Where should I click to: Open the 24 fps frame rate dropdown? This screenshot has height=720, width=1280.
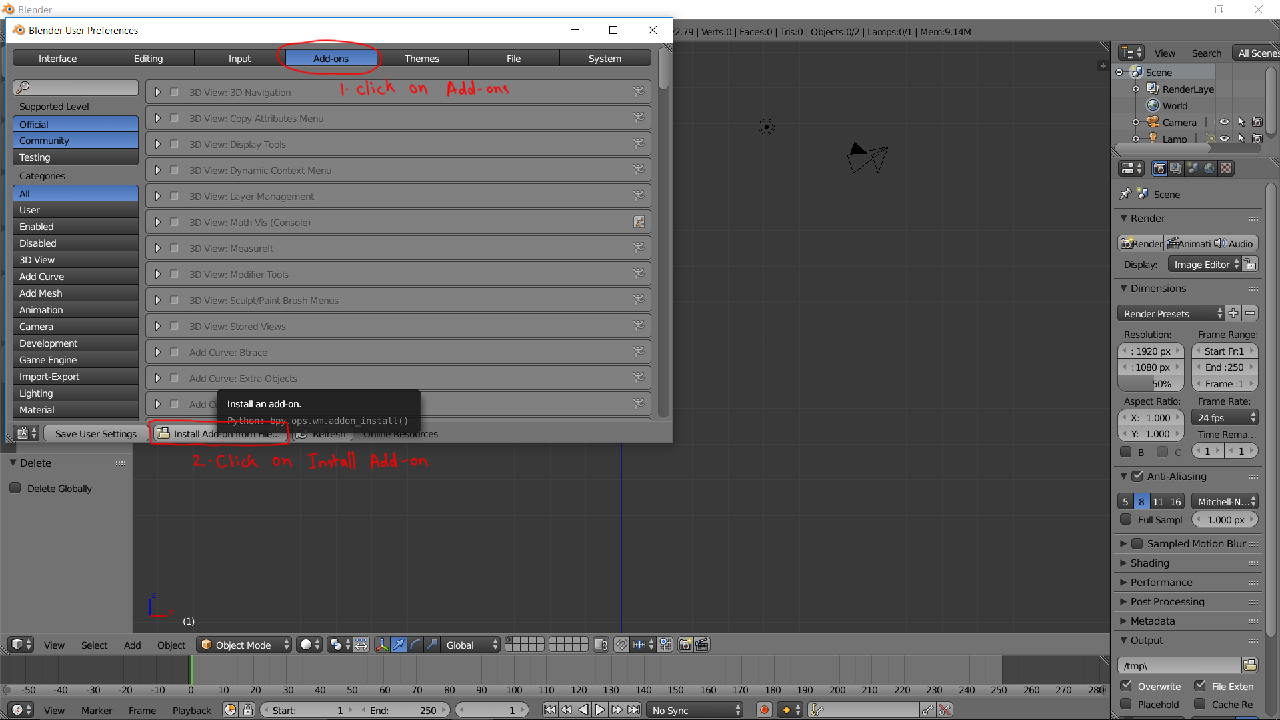(1225, 417)
